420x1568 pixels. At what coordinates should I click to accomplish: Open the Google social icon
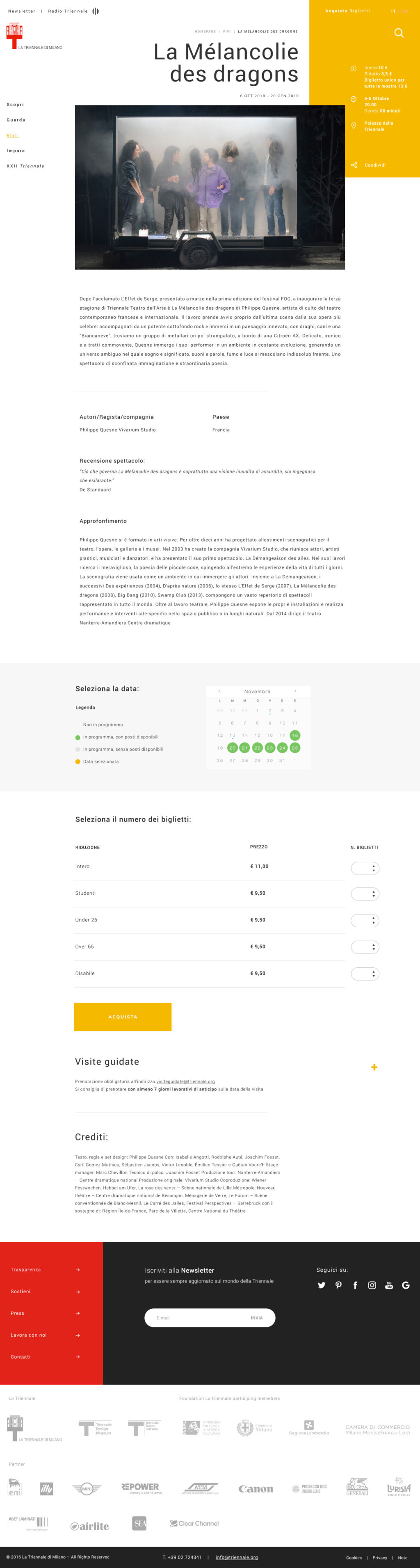pyautogui.click(x=405, y=1285)
